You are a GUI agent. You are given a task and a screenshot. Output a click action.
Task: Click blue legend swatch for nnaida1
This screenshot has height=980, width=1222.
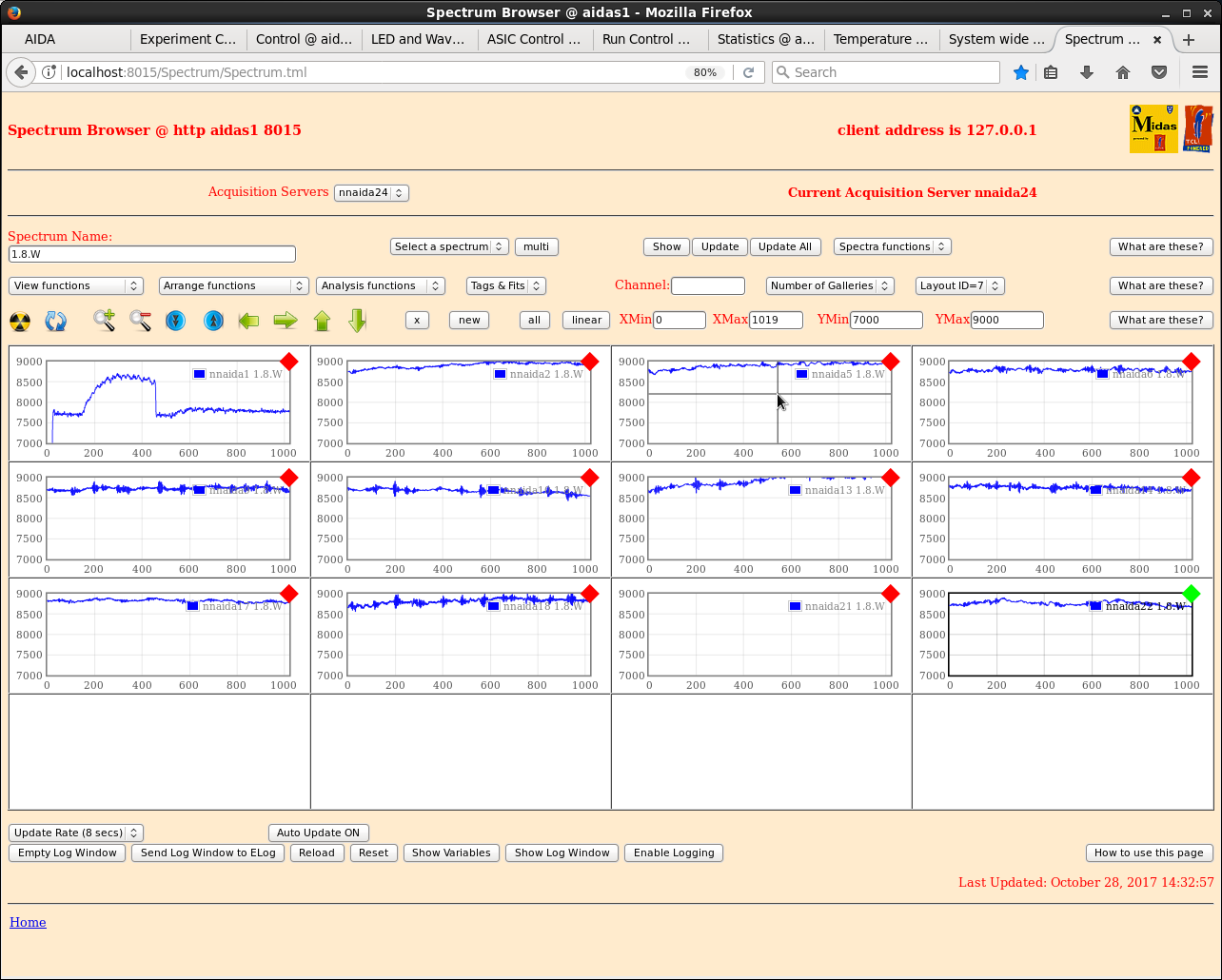(x=199, y=374)
